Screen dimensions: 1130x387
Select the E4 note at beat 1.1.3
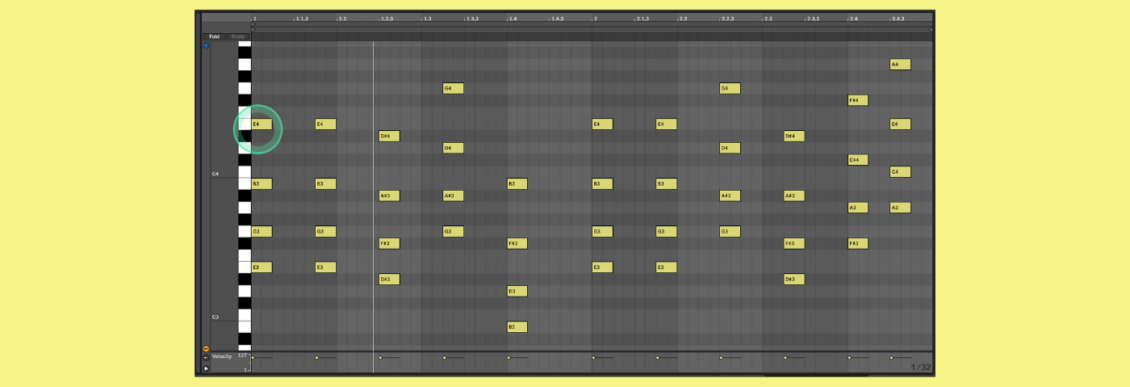(326, 124)
